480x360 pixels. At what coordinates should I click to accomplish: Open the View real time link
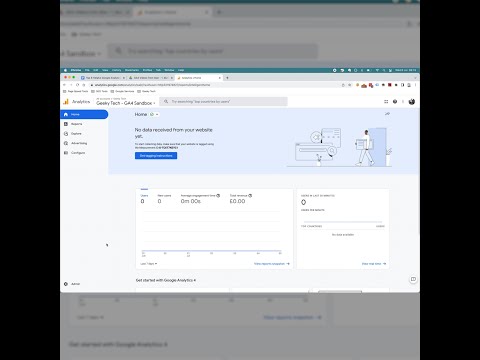click(374, 264)
